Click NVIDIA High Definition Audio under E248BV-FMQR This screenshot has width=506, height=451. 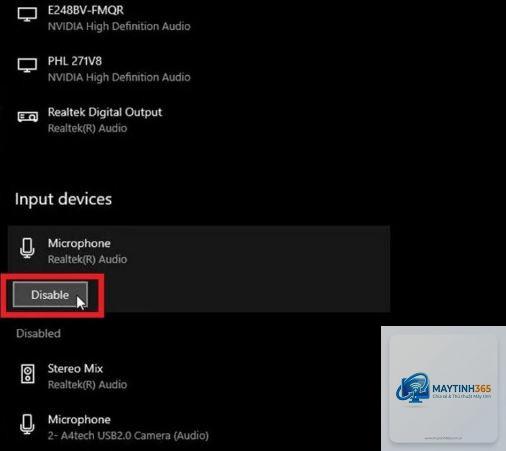(119, 26)
